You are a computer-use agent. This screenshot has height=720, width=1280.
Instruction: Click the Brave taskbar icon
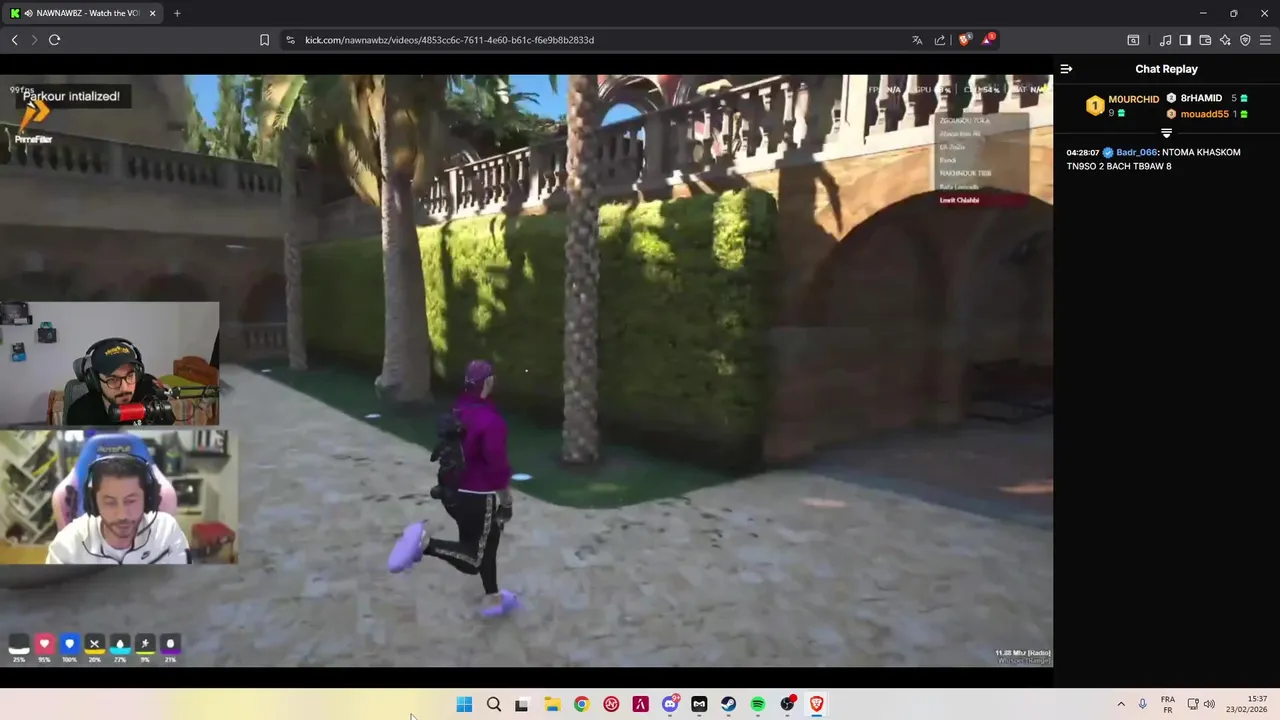[817, 704]
